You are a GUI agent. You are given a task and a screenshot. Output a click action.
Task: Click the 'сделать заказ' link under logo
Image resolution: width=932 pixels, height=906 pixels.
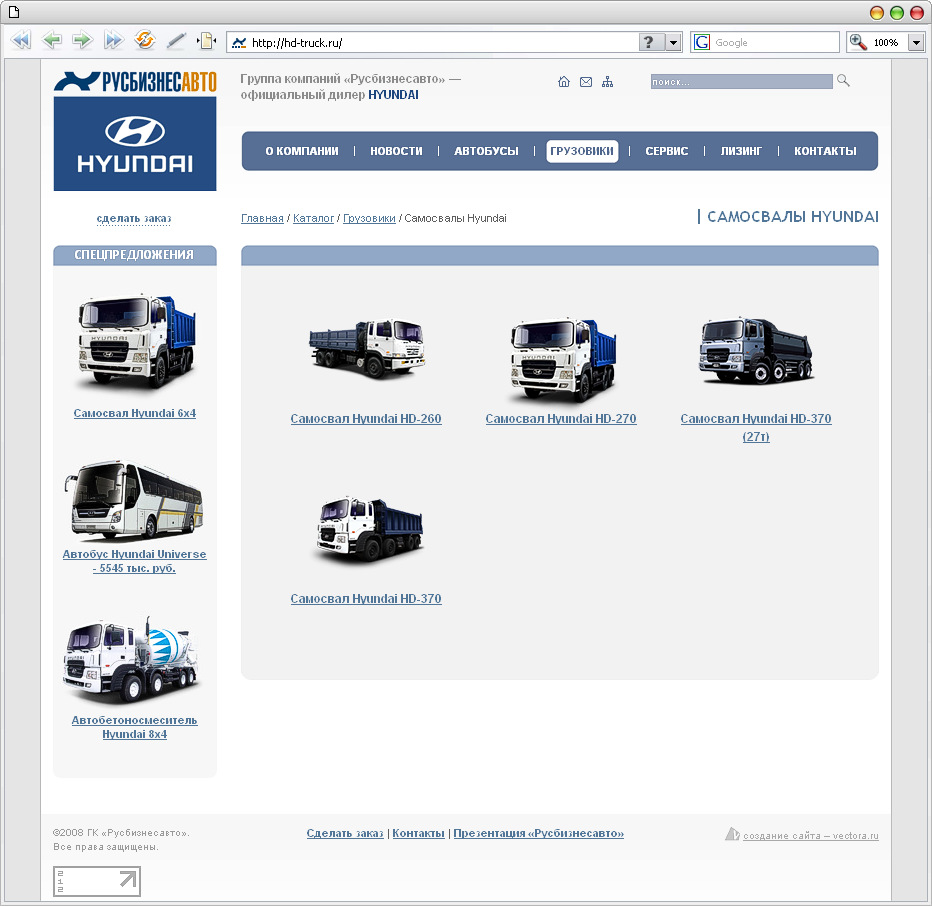pos(134,219)
